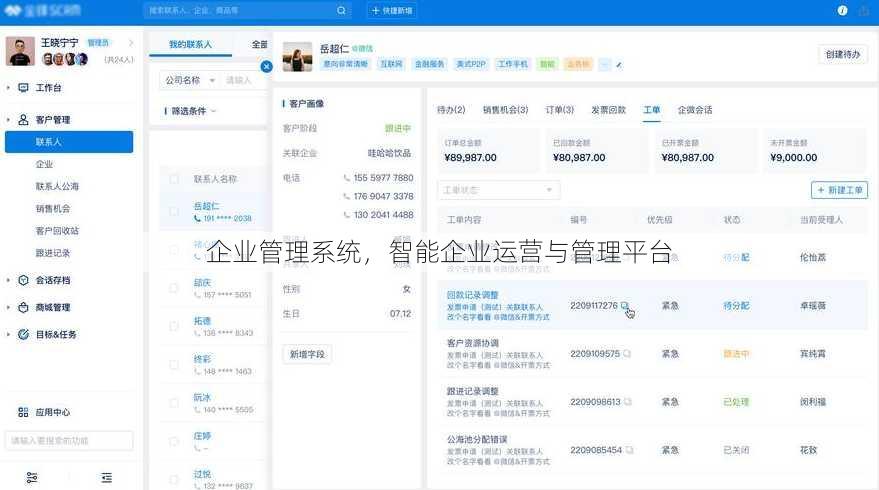The height and width of the screenshot is (490, 879).
Task: Copy ticket number 2209109575 with its icon
Action: 627,354
